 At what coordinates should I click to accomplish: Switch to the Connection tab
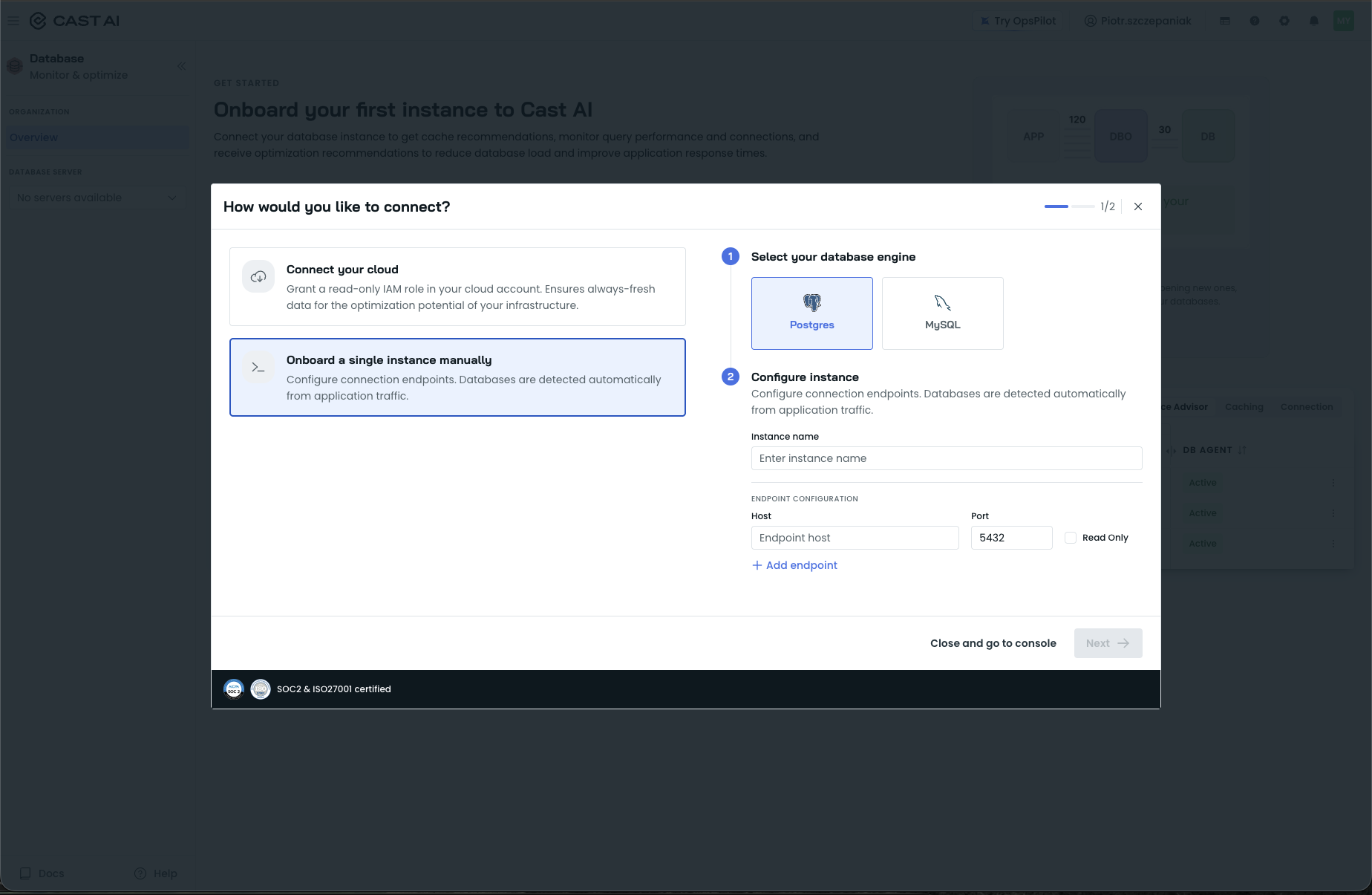pyautogui.click(x=1307, y=407)
